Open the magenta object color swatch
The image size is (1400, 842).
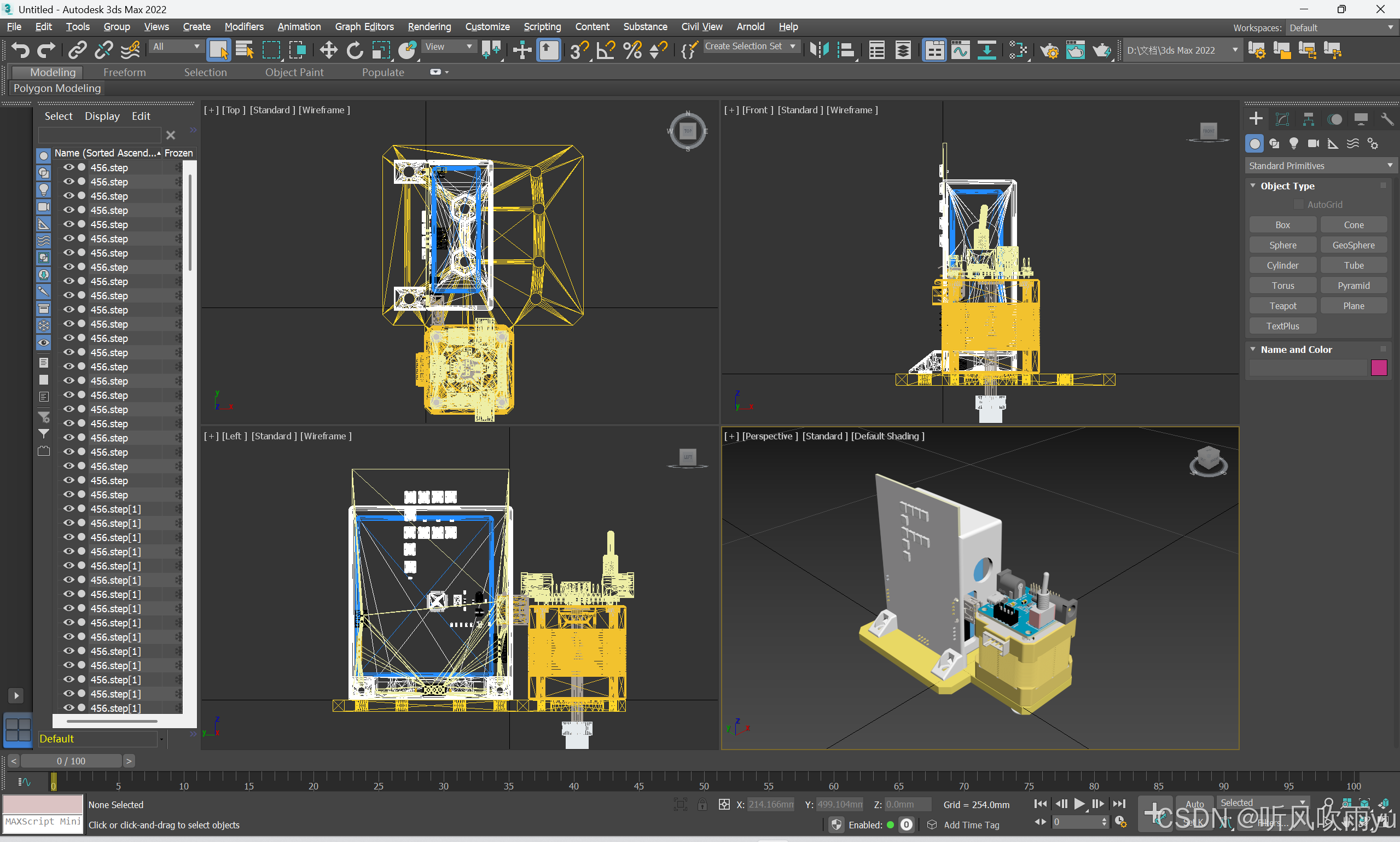coord(1379,368)
